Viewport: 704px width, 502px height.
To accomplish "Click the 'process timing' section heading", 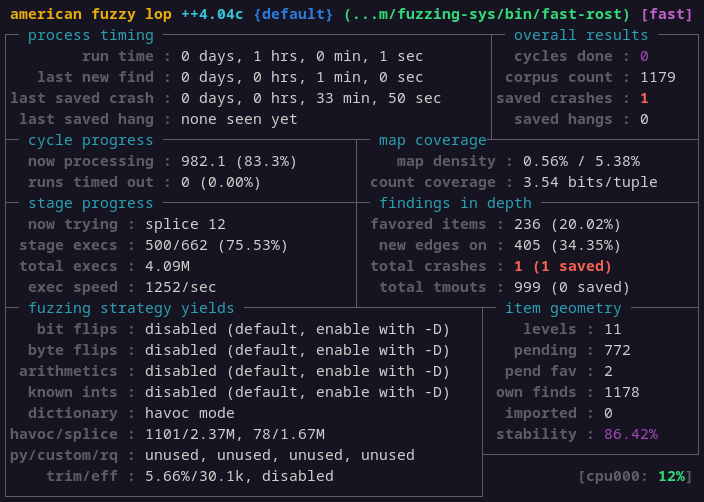I will pyautogui.click(x=91, y=35).
